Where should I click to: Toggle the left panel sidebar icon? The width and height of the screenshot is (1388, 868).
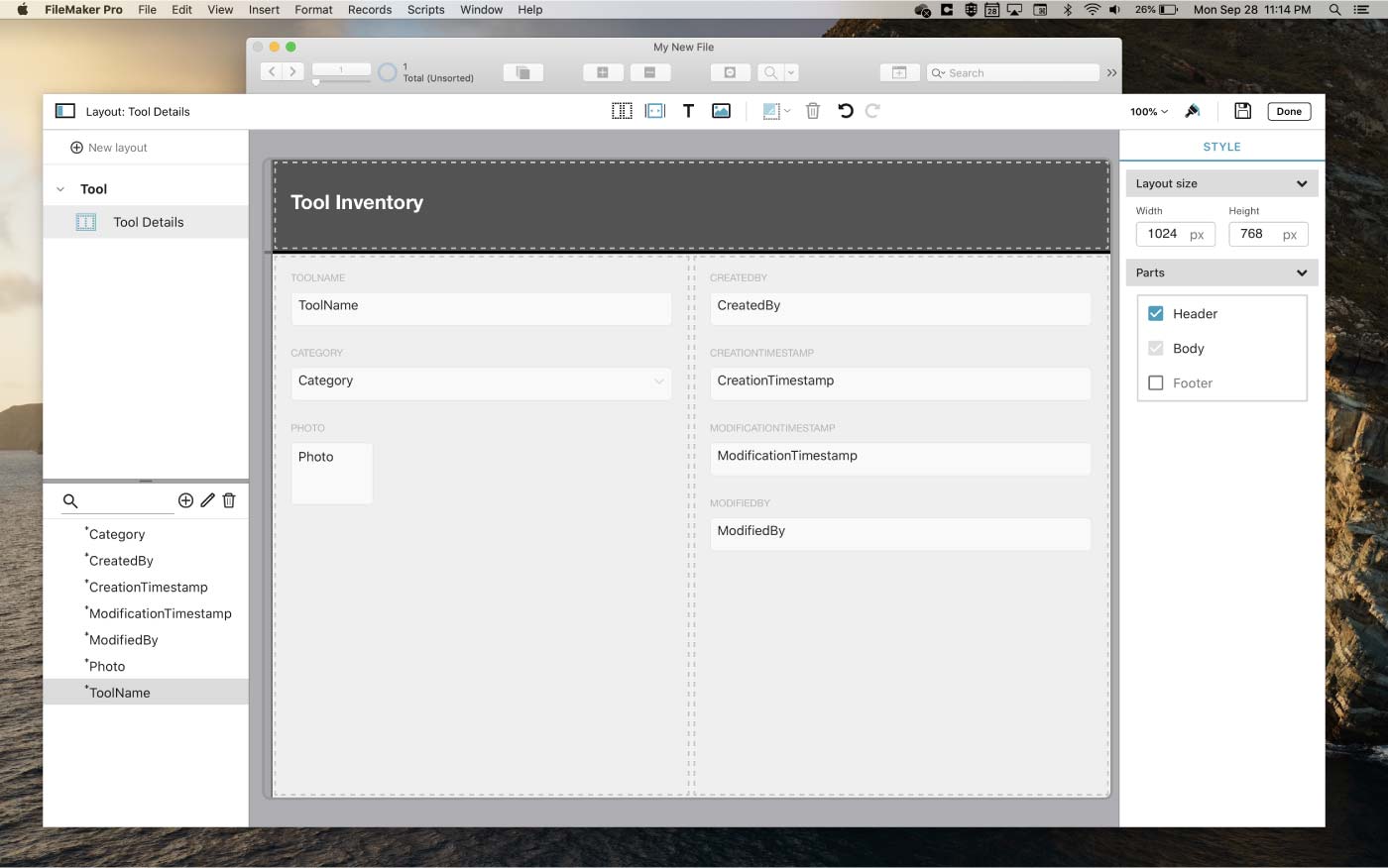click(65, 111)
